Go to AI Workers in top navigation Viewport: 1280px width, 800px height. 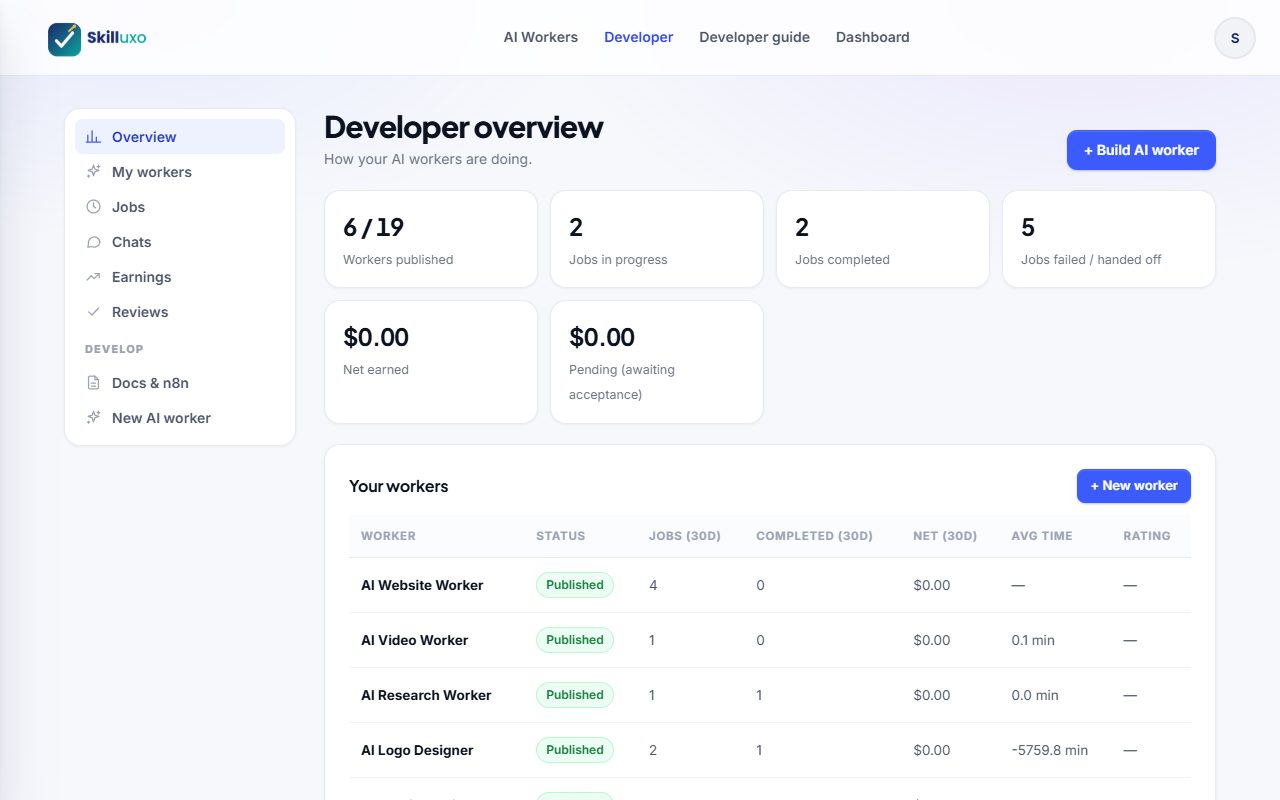pos(540,37)
